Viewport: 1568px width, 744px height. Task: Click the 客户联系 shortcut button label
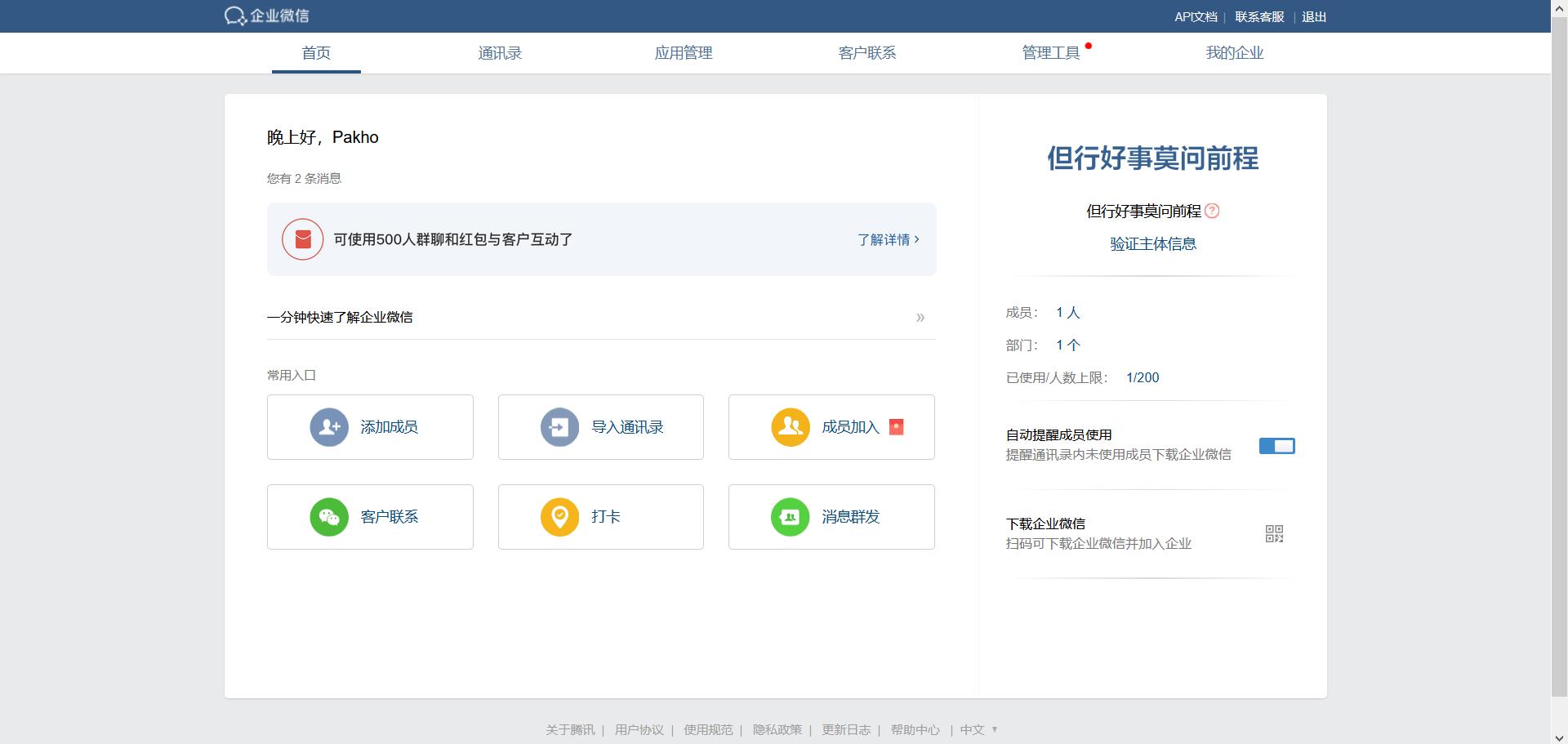click(390, 517)
